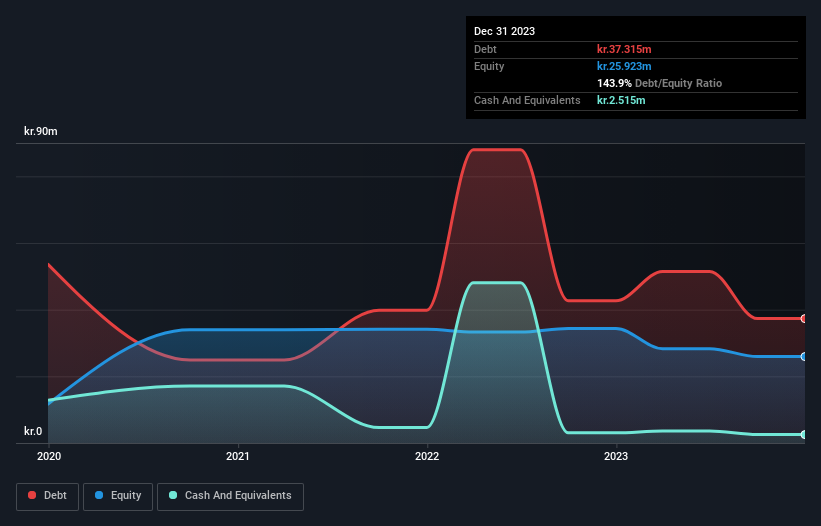The height and width of the screenshot is (526, 821).
Task: Click the 143.9% Debt/Equity Ratio text
Action: pyautogui.click(x=659, y=83)
